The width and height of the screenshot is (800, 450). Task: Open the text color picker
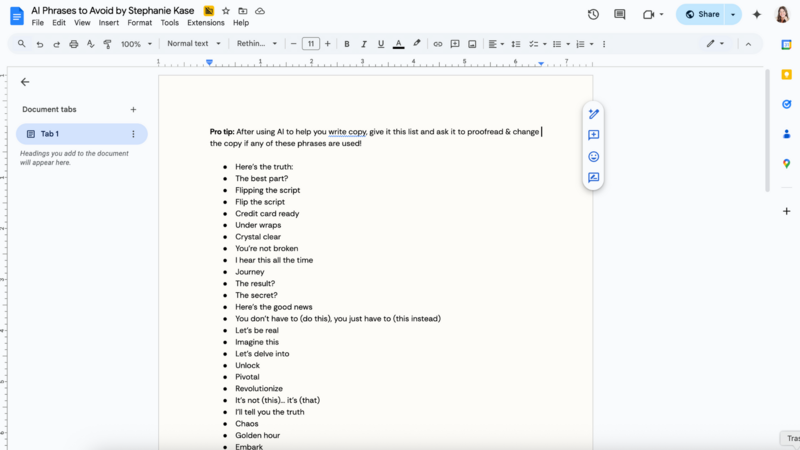pos(399,44)
